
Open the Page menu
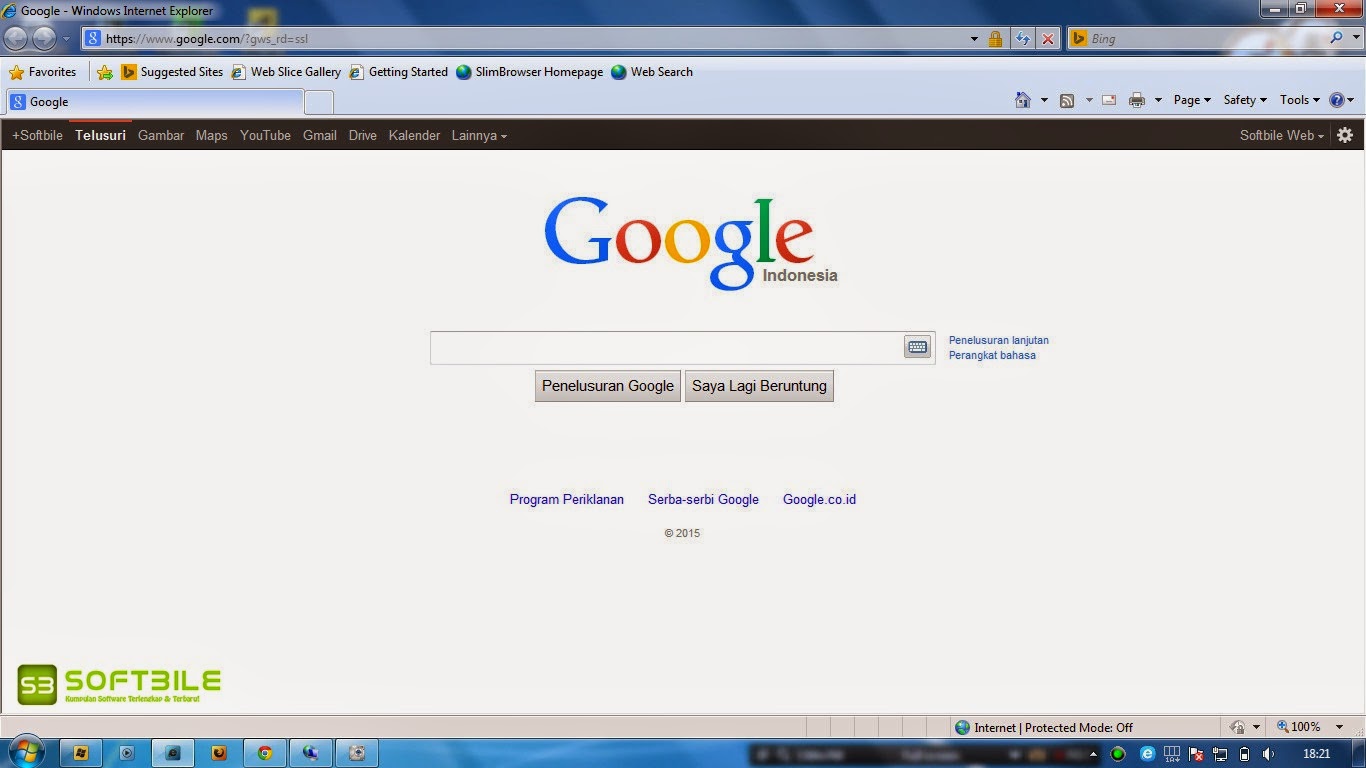pos(1192,100)
